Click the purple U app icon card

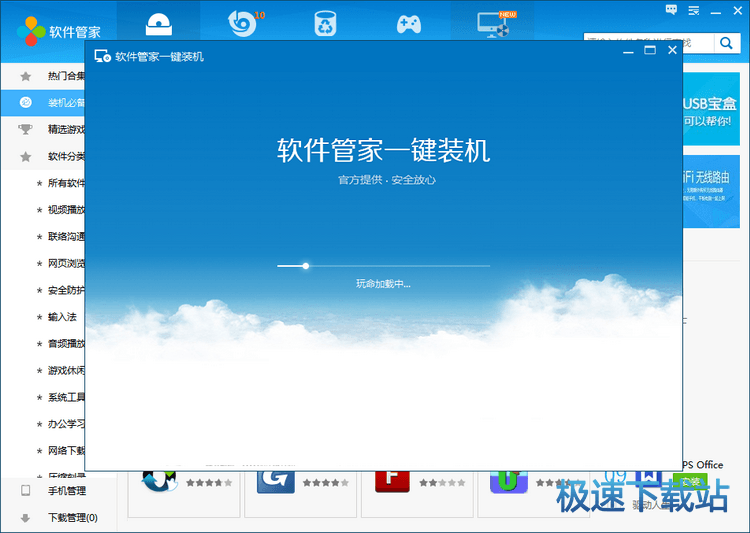click(508, 482)
